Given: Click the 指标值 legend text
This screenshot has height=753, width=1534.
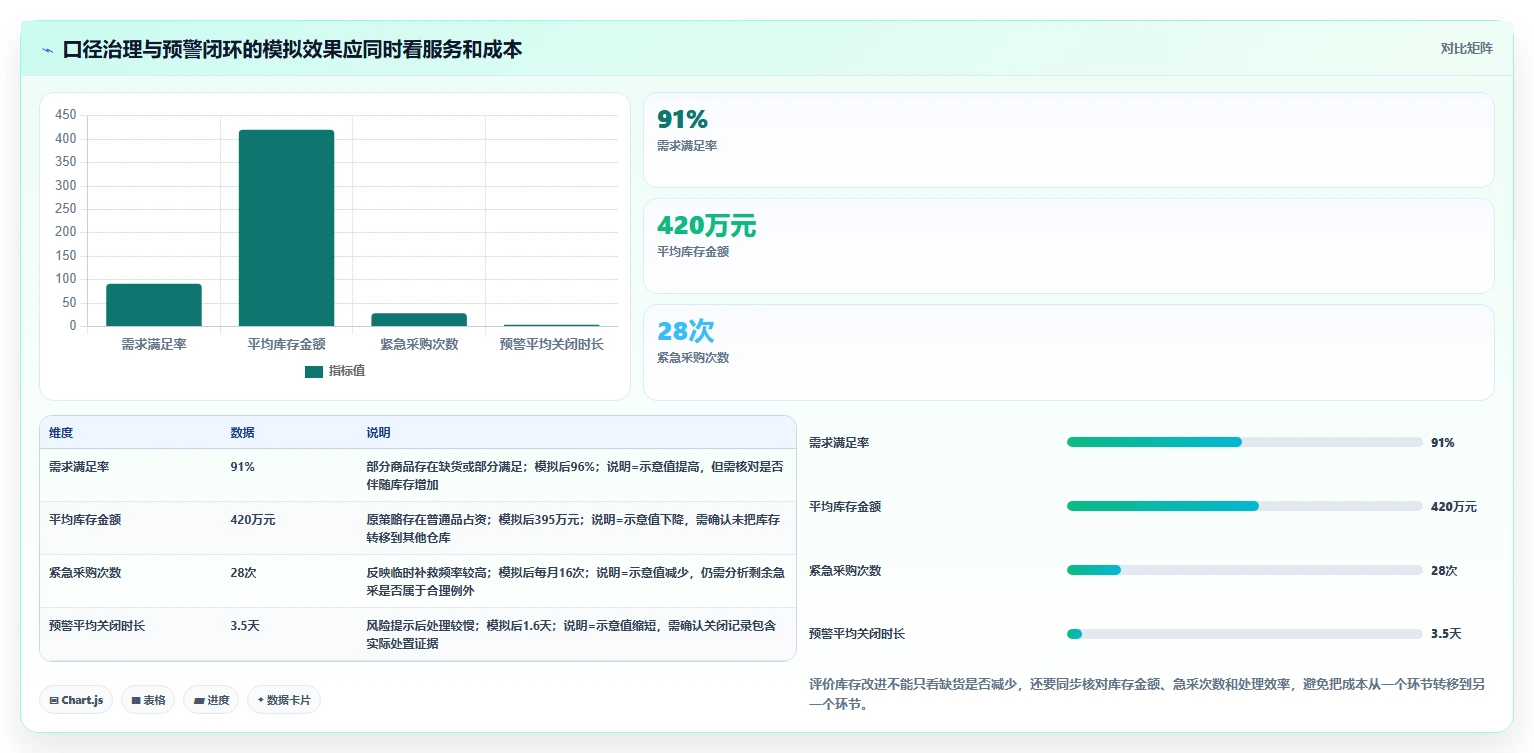Looking at the screenshot, I should (347, 371).
